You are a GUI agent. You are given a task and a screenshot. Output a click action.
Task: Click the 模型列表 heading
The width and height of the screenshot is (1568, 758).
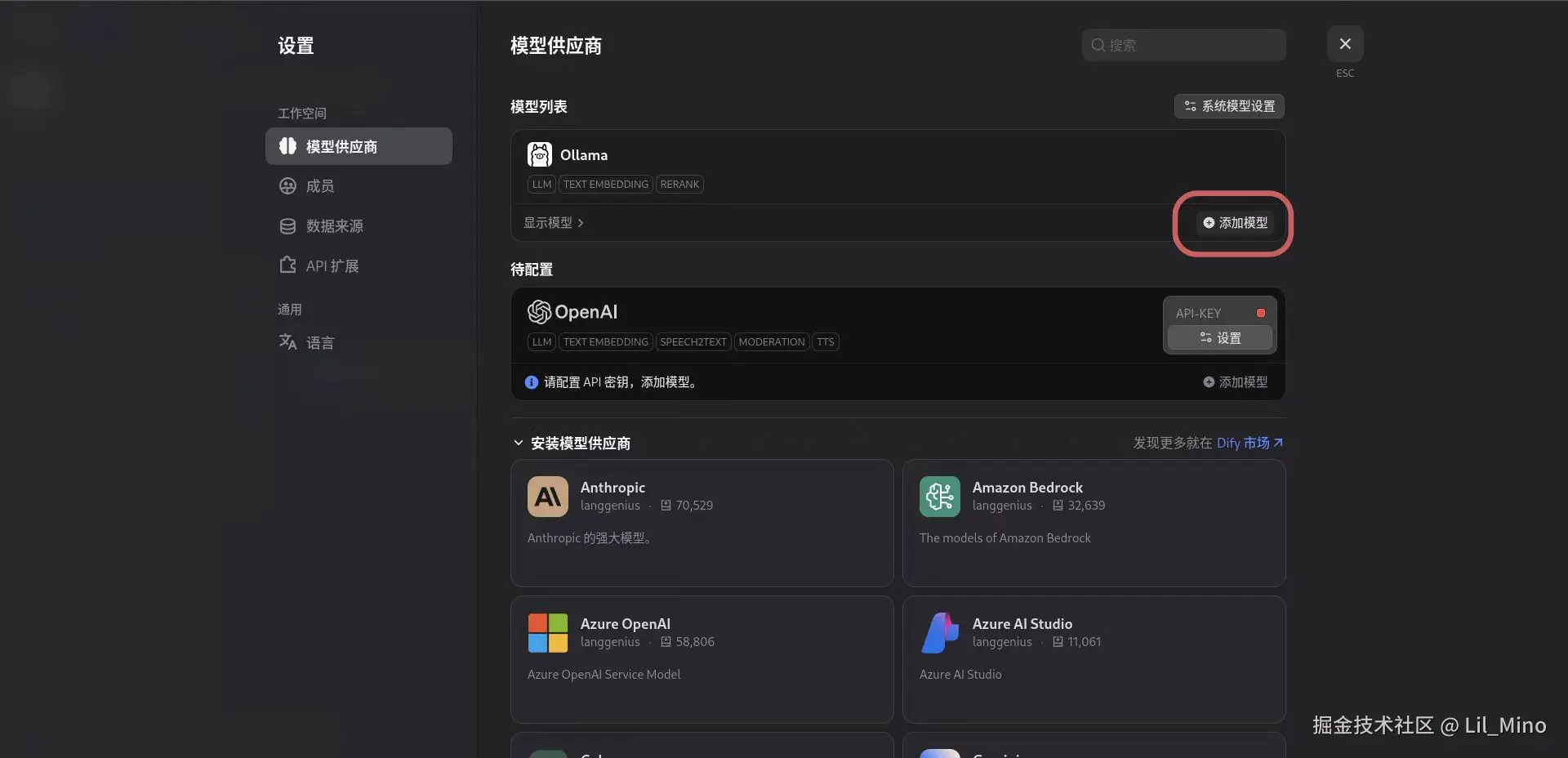[539, 107]
